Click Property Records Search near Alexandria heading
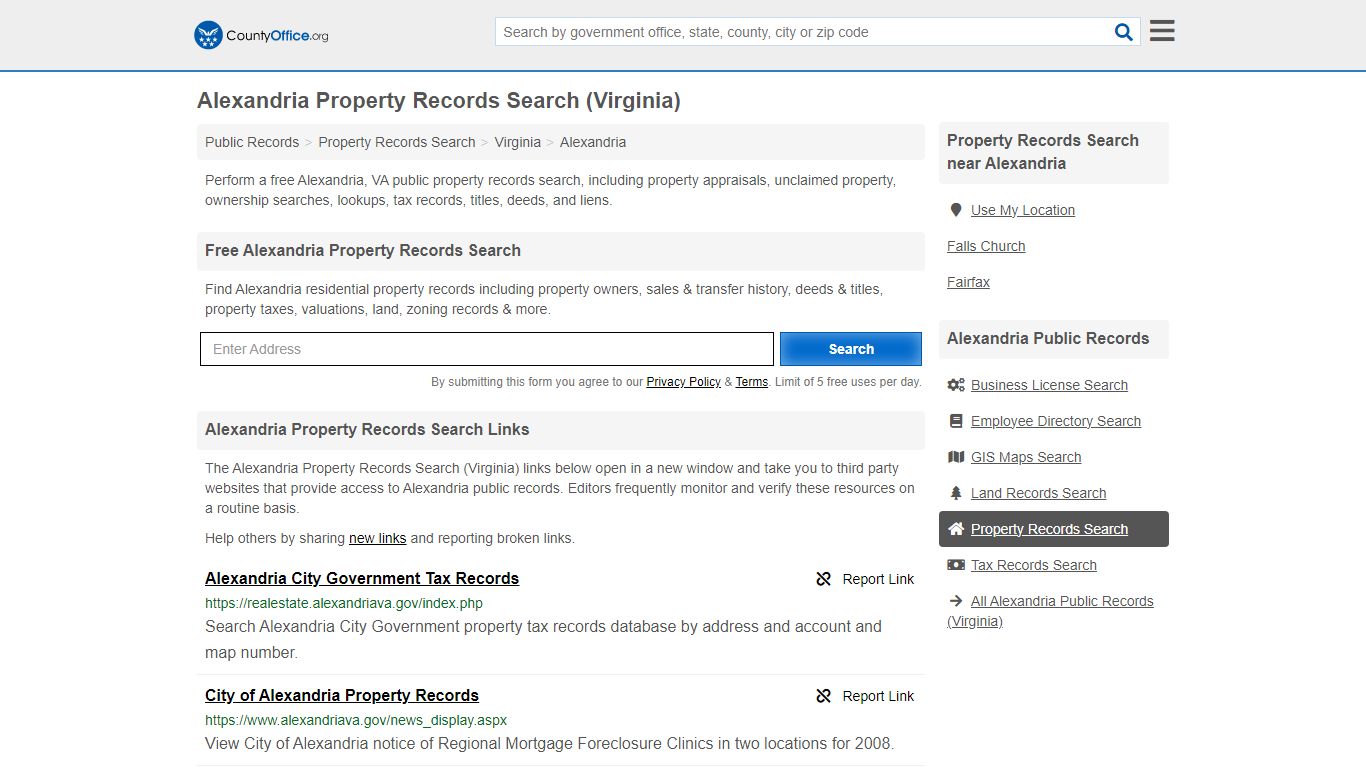The width and height of the screenshot is (1366, 768). (x=1043, y=152)
